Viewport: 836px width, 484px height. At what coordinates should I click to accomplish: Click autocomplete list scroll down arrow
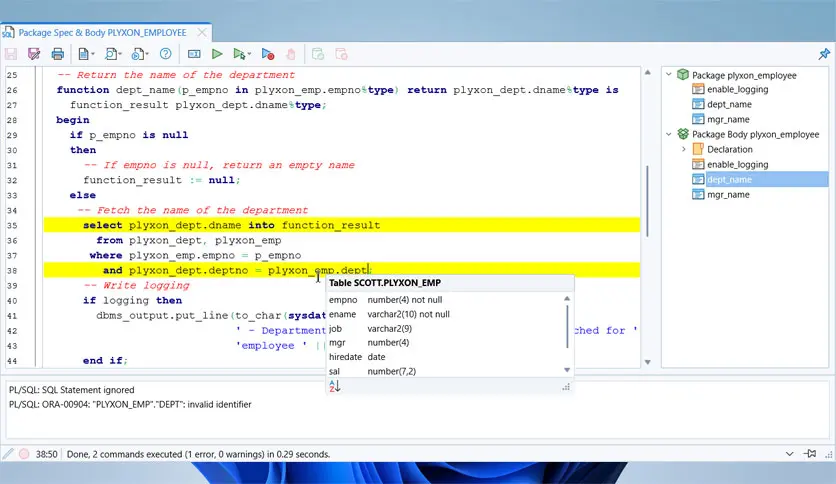[567, 370]
